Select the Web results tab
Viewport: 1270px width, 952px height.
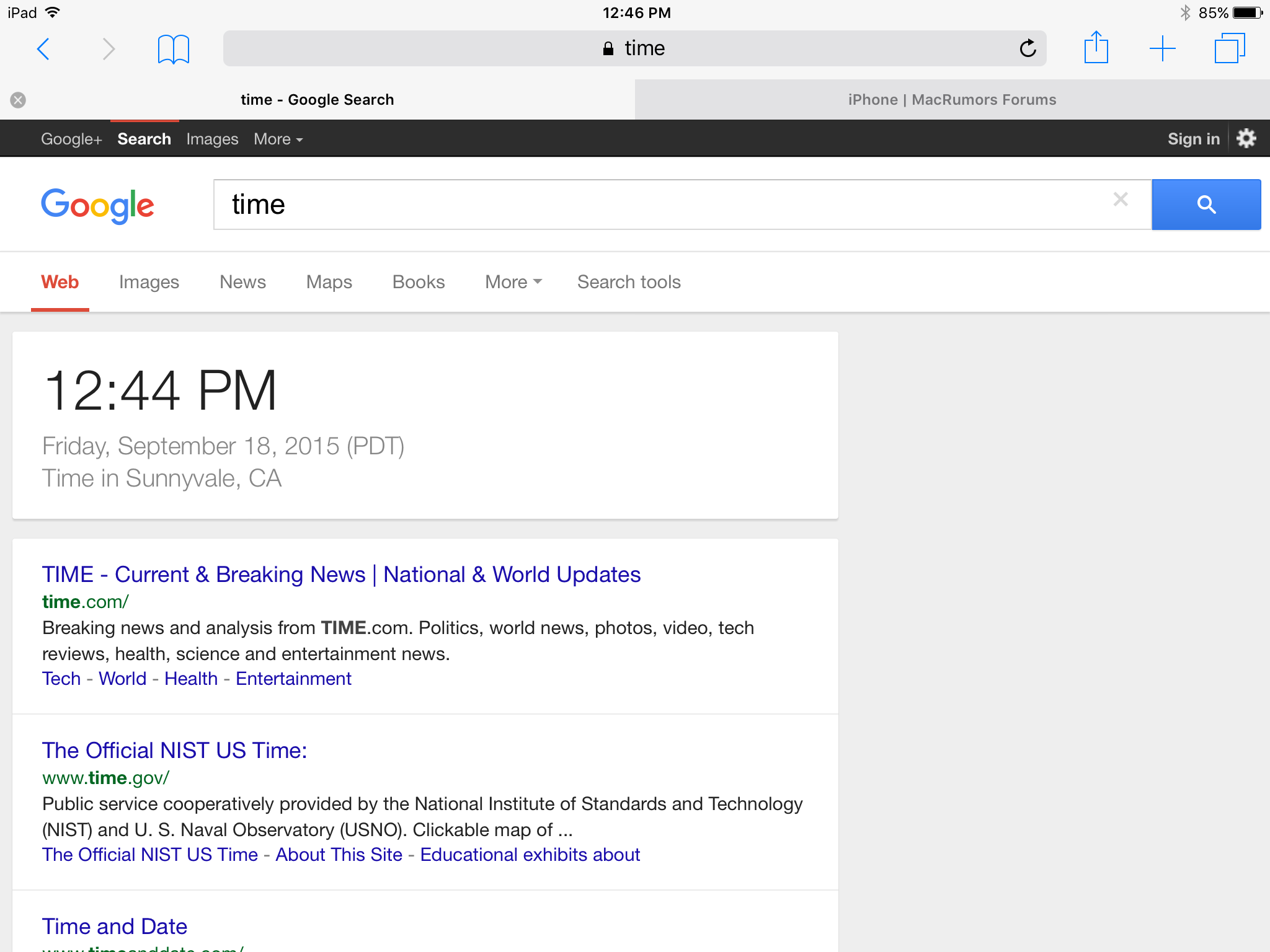click(x=60, y=282)
